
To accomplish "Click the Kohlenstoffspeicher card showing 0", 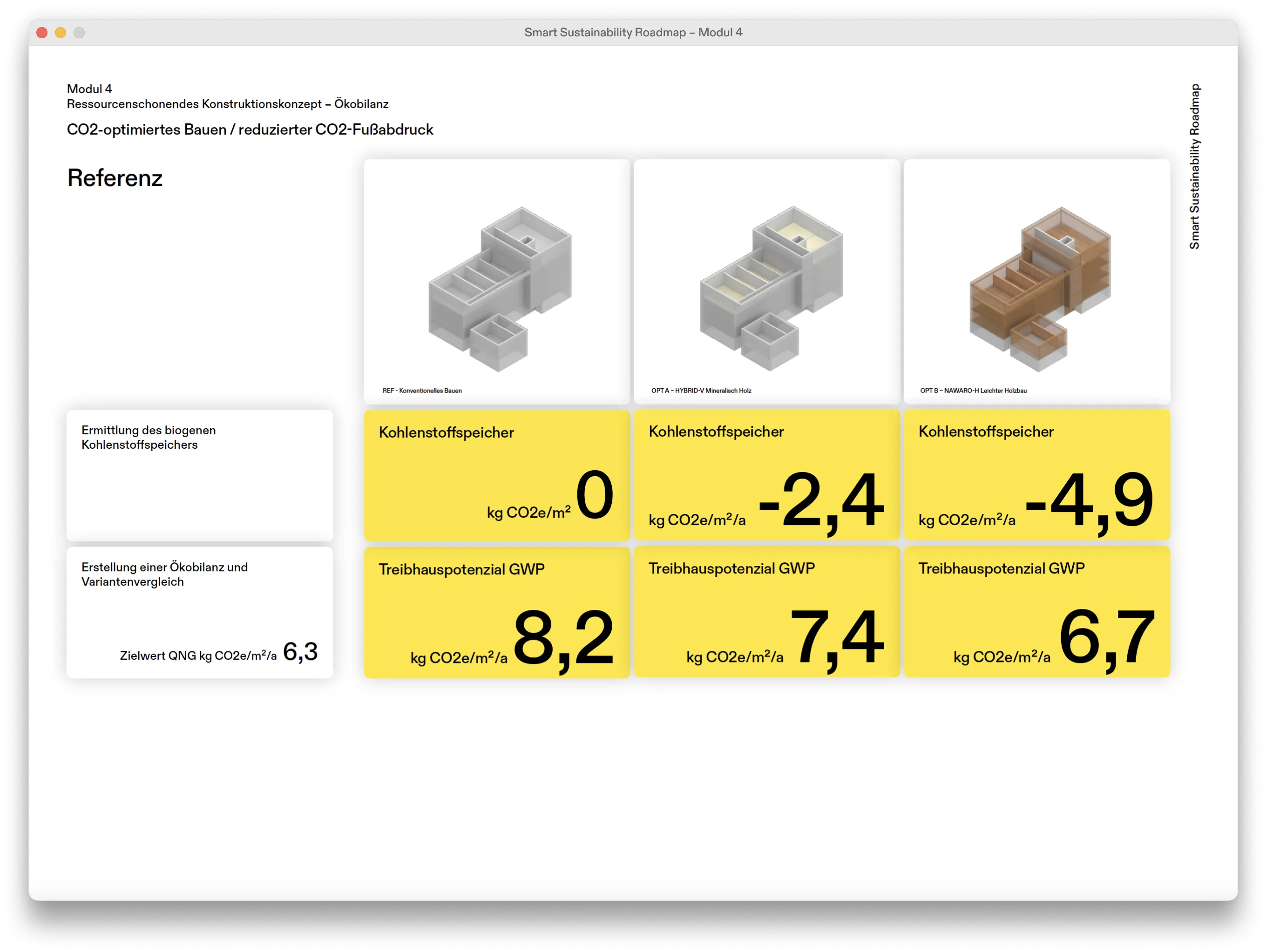I will tap(496, 475).
